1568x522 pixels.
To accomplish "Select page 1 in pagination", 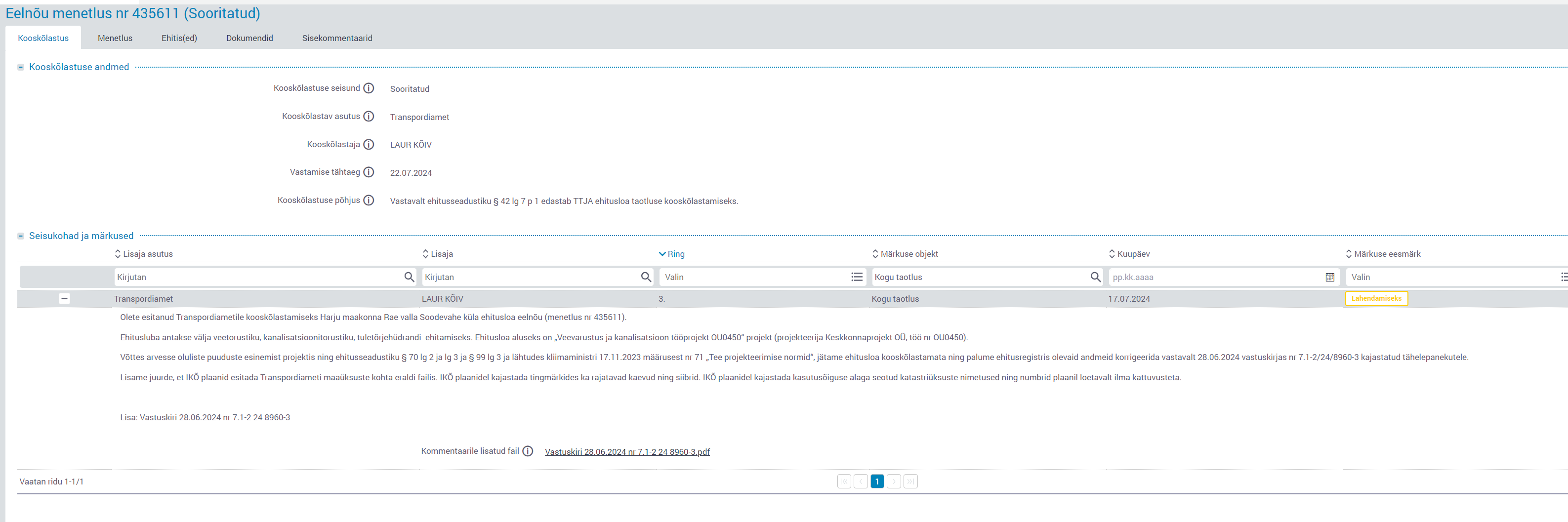I will coord(877,481).
